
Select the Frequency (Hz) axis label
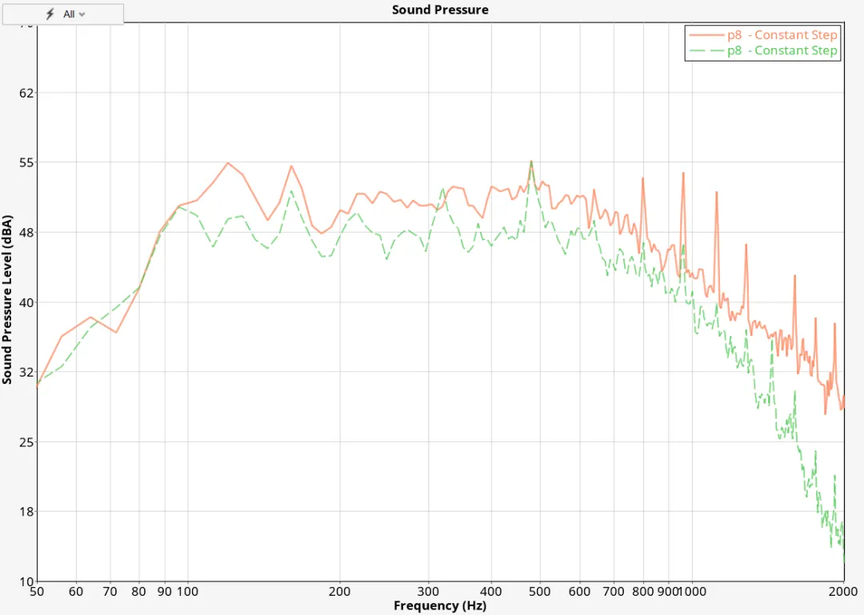440,606
